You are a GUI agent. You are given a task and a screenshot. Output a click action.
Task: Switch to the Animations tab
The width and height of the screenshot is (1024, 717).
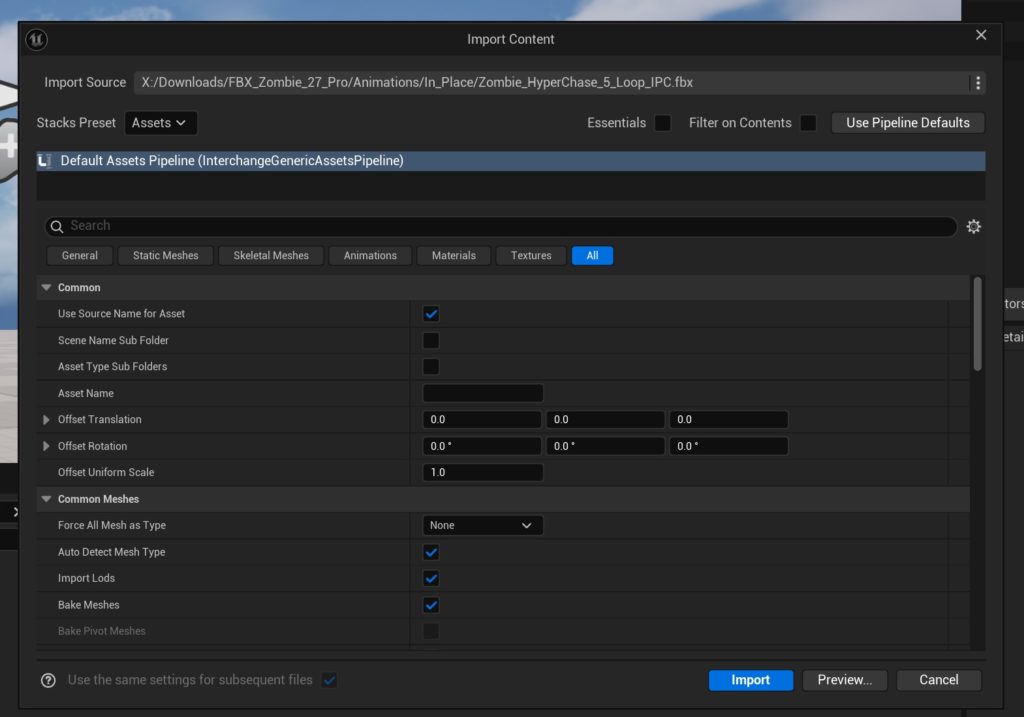(x=370, y=256)
